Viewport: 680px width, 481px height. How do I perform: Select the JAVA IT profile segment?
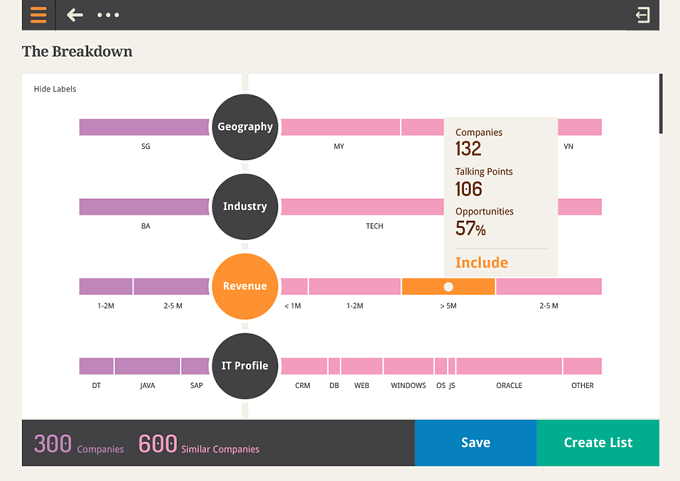pyautogui.click(x=147, y=366)
